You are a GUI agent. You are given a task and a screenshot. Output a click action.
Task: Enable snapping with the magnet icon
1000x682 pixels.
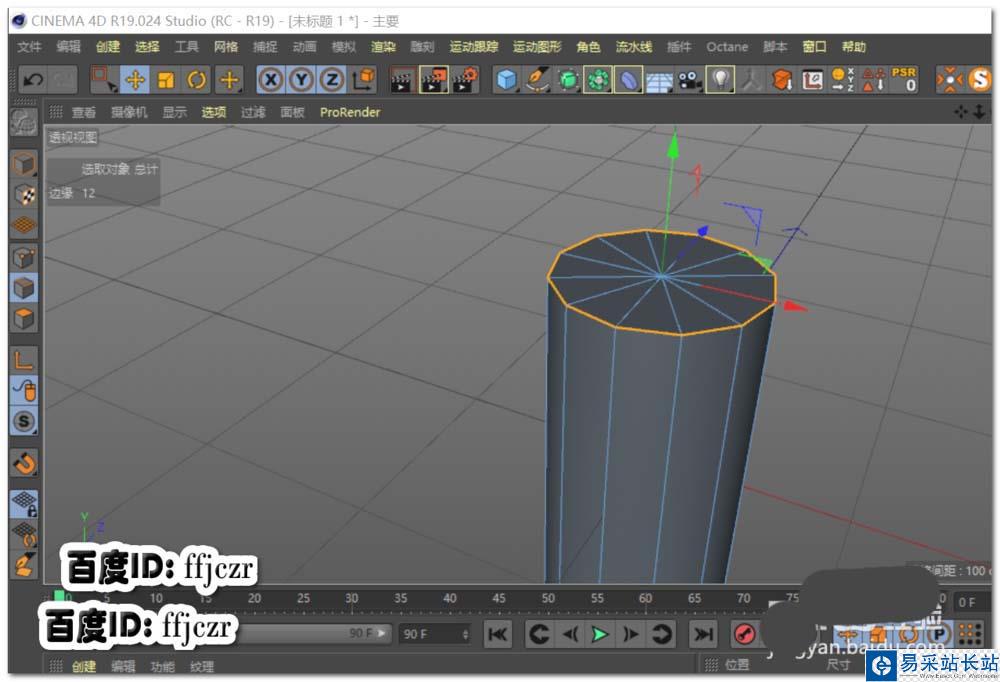[24, 462]
